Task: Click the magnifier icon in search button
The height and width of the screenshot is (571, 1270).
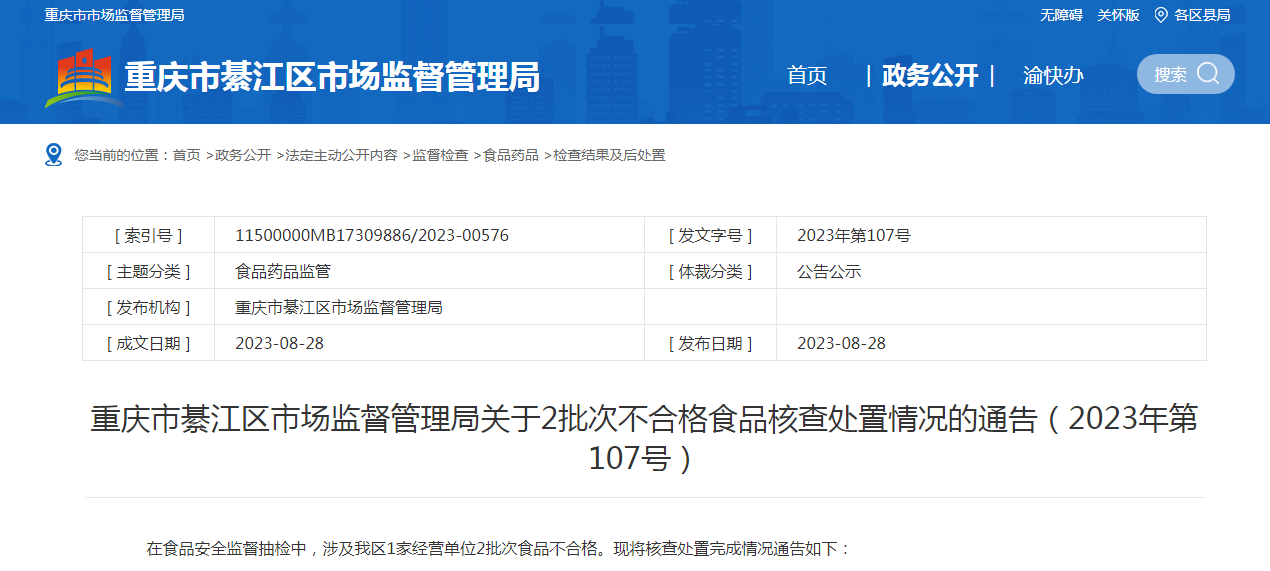Action: pos(1208,73)
